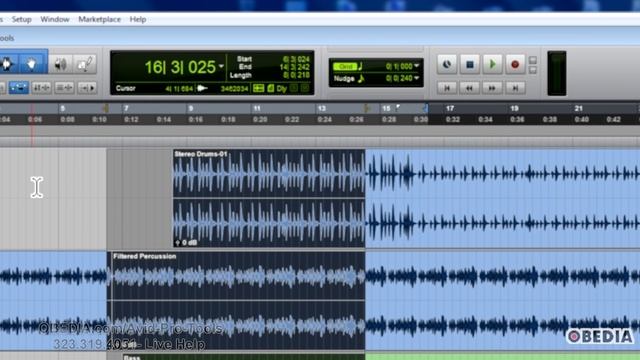The width and height of the screenshot is (640, 360).
Task: Click the main counter showing 16|3|025
Action: click(180, 67)
